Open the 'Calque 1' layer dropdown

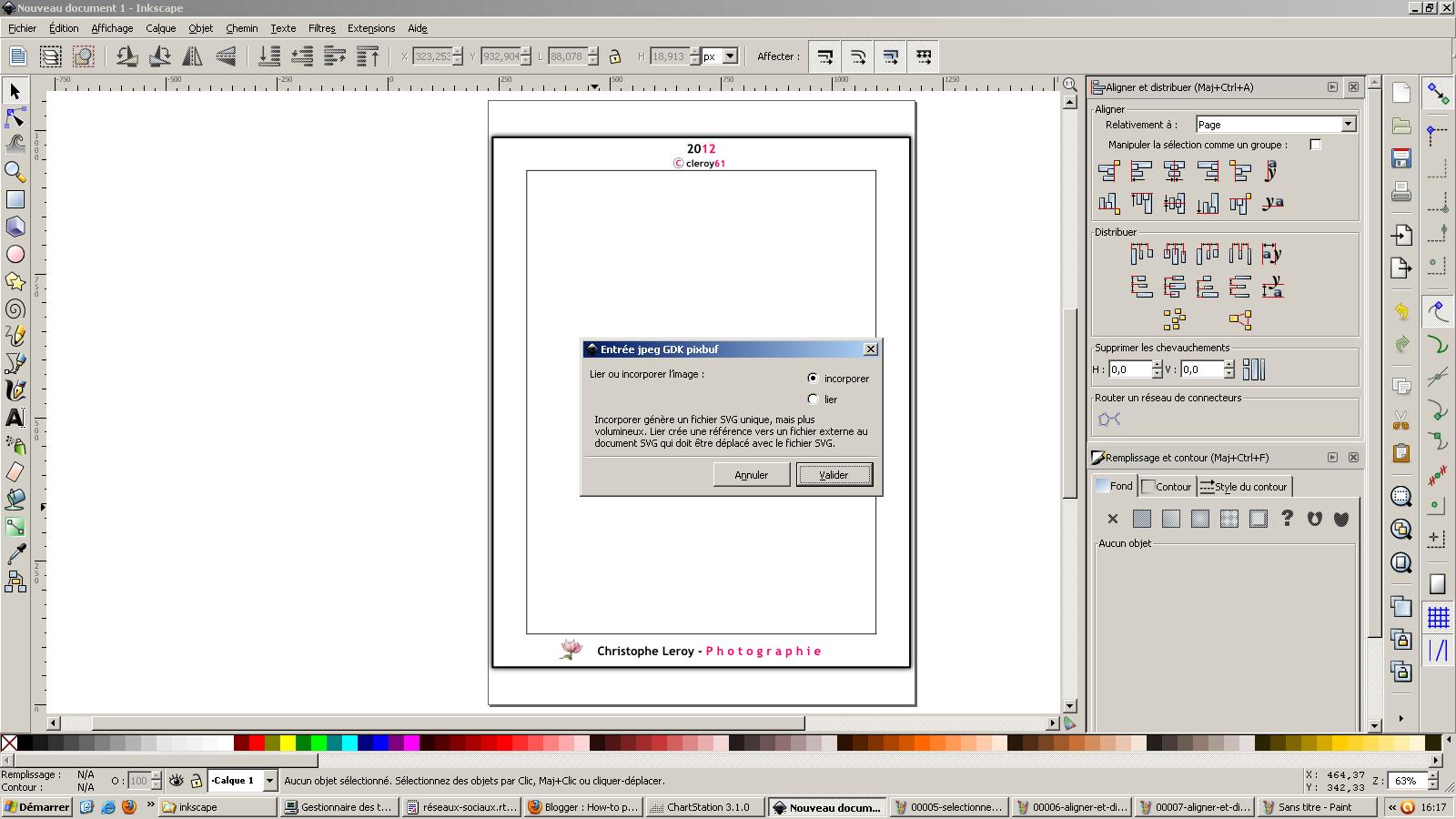point(269,781)
